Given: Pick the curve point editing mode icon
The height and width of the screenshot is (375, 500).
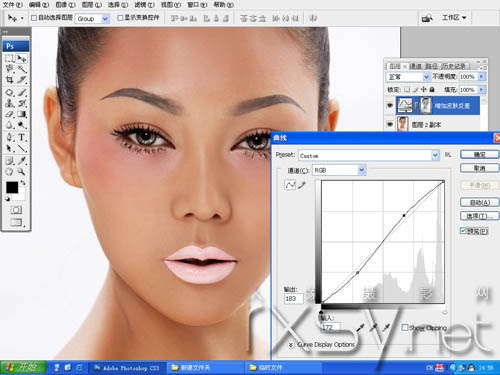Looking at the screenshot, I should tap(290, 185).
